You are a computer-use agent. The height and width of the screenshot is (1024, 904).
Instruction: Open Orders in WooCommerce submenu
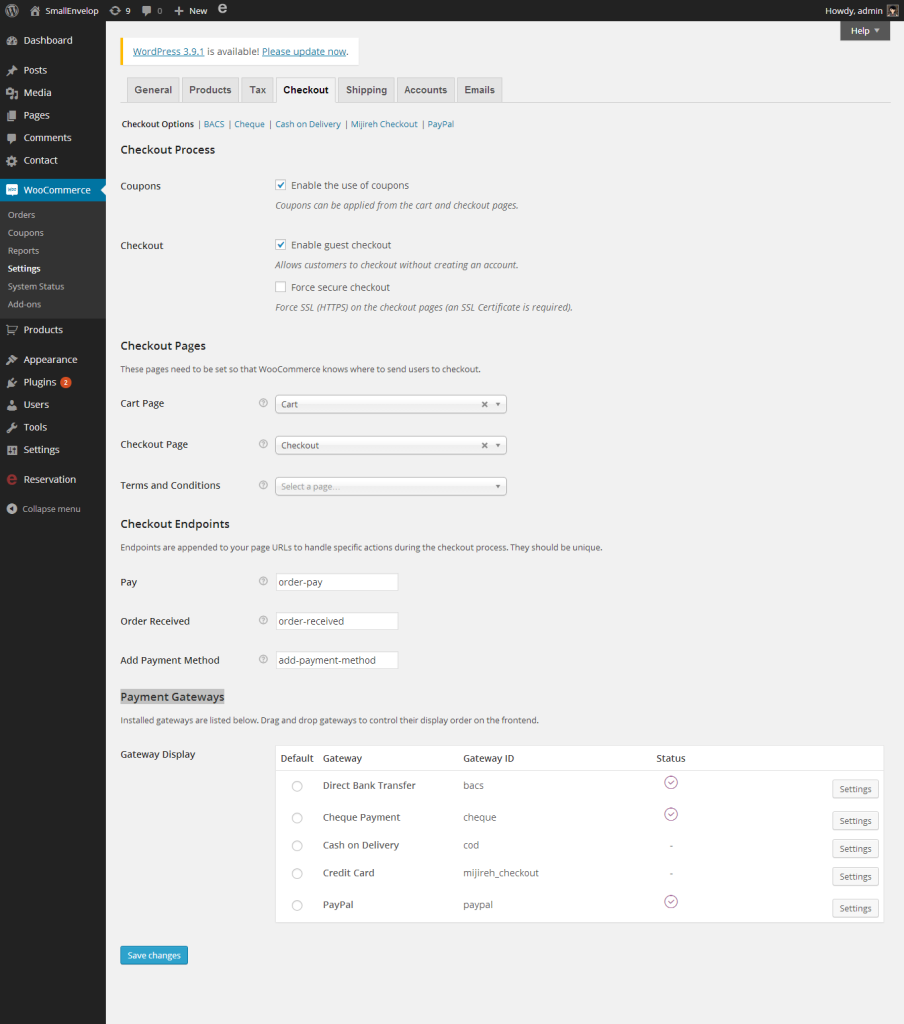(x=22, y=215)
